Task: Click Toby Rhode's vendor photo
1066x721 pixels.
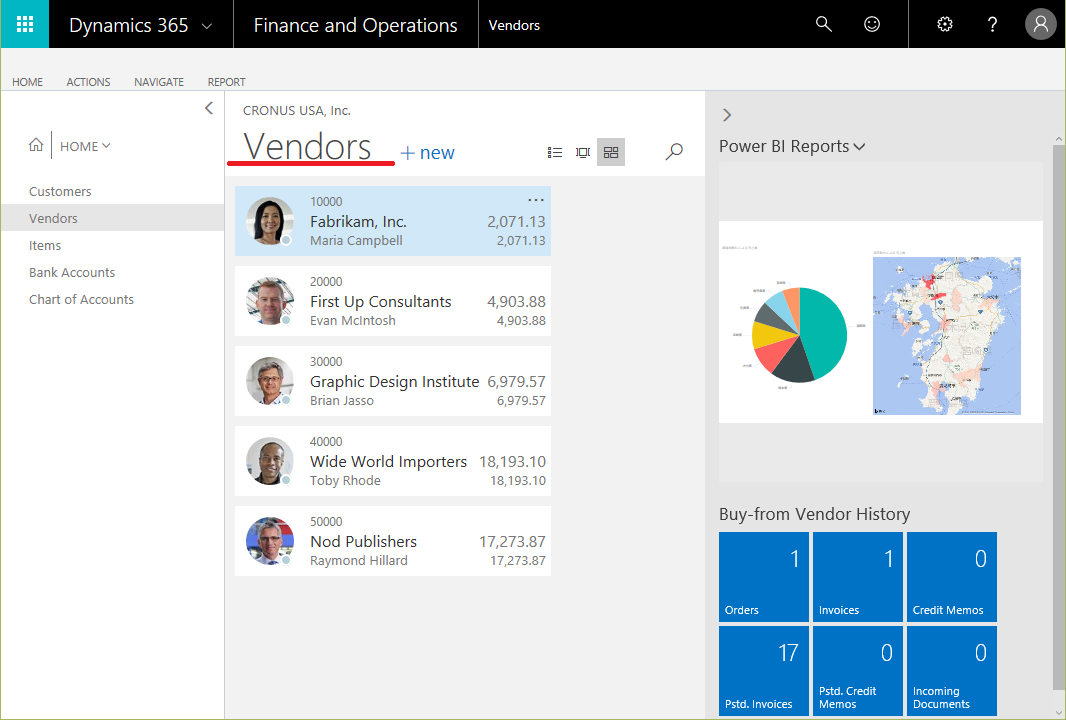Action: point(270,461)
